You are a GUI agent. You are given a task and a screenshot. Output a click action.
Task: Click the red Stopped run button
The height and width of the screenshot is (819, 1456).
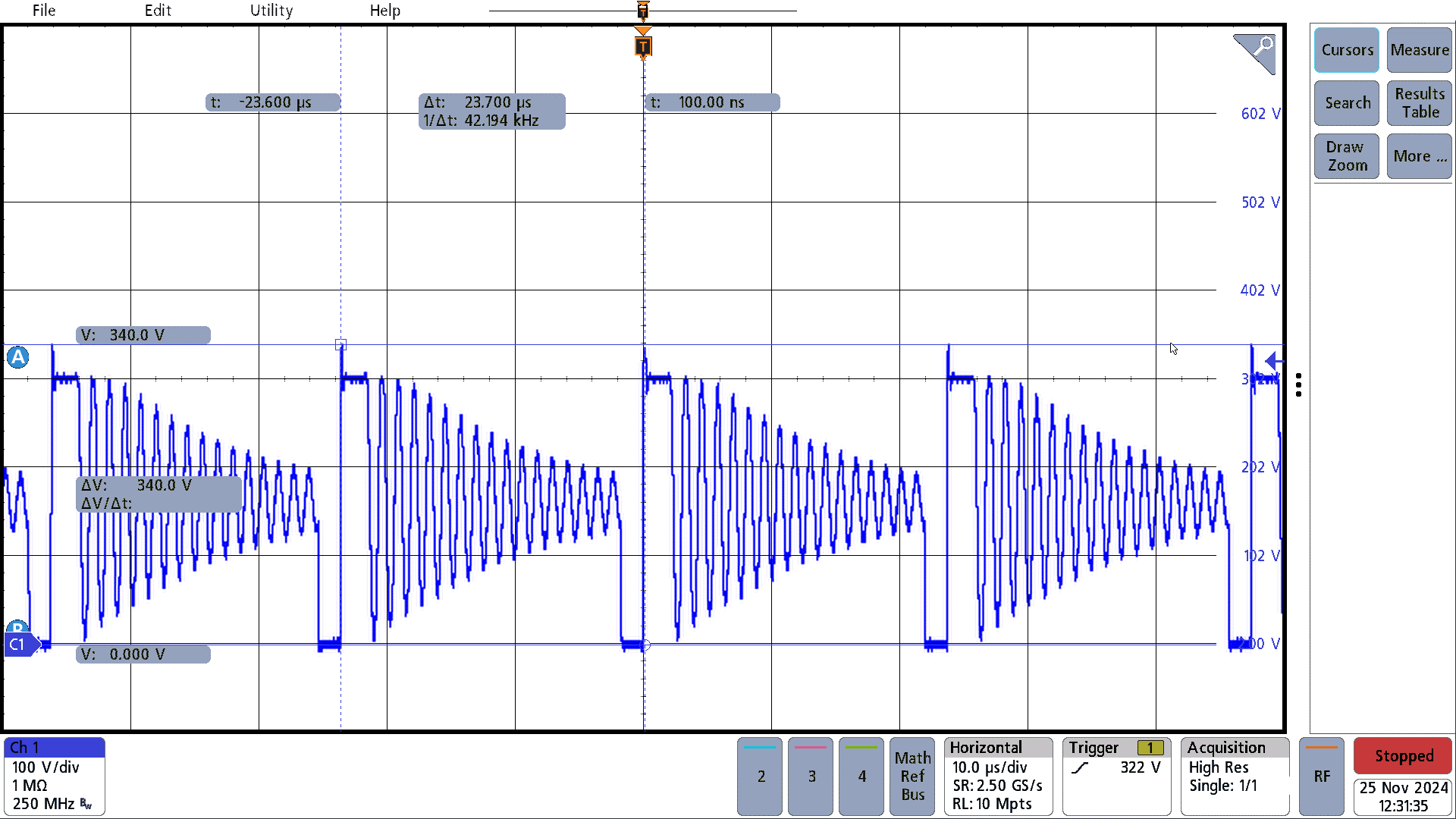point(1404,756)
